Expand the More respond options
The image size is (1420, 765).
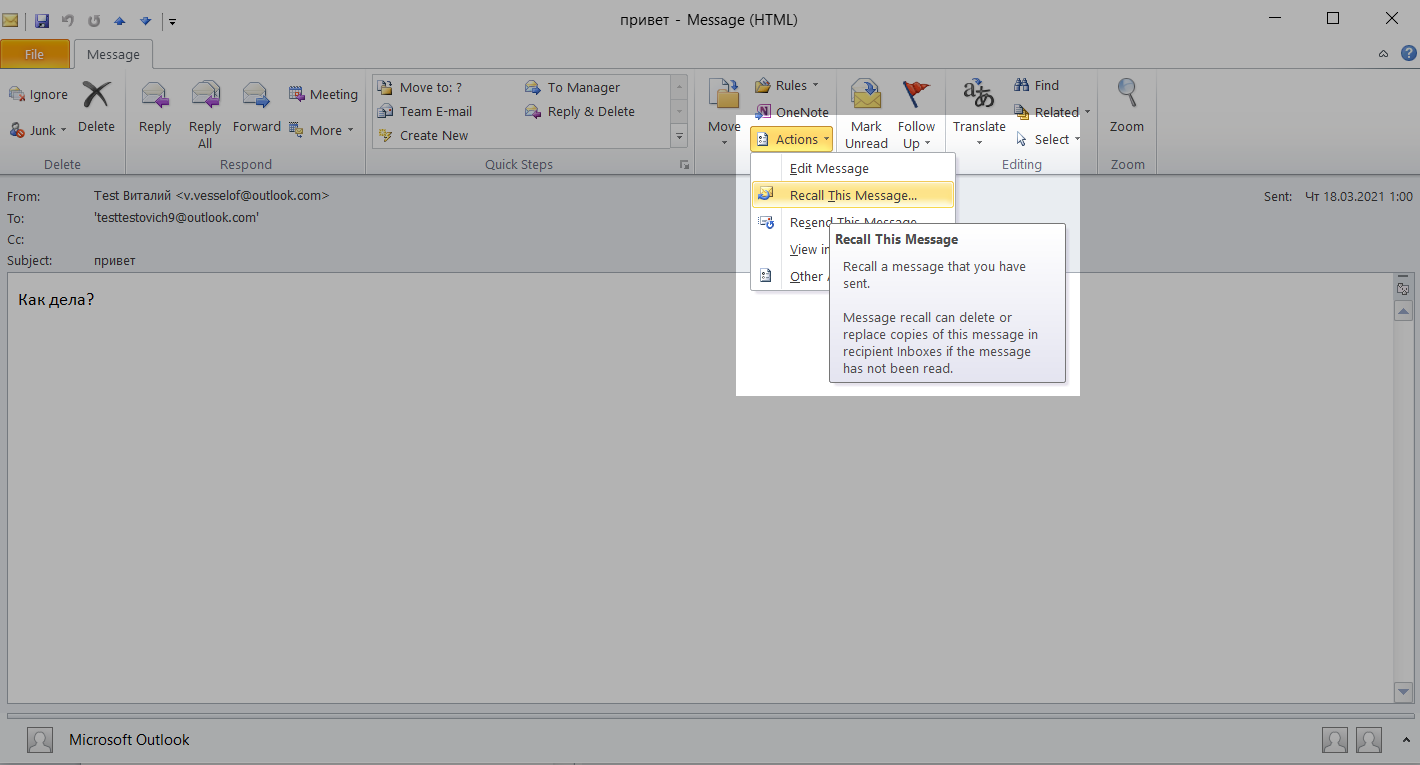pyautogui.click(x=321, y=130)
